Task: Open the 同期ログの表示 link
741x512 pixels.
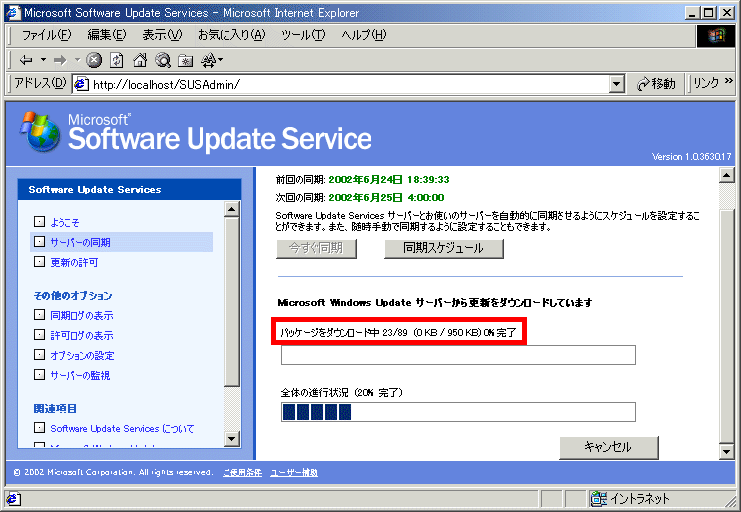Action: point(82,315)
